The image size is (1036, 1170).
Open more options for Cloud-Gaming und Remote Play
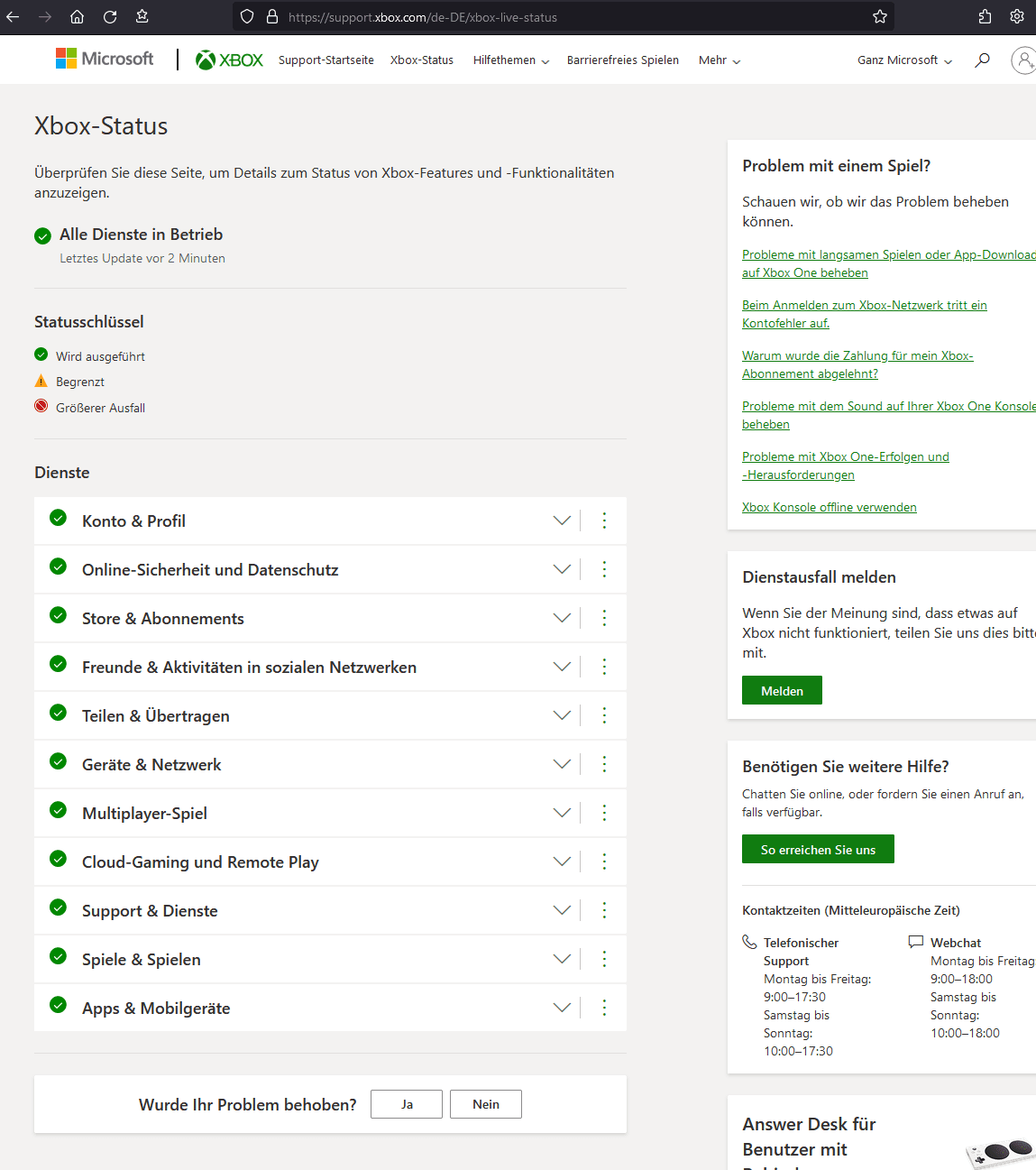click(x=604, y=861)
